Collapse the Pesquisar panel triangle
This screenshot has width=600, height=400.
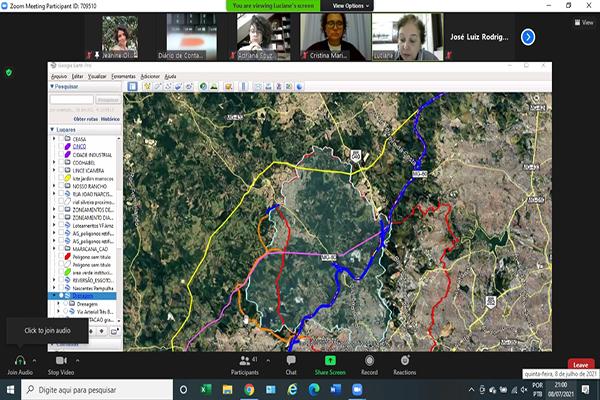coord(52,87)
